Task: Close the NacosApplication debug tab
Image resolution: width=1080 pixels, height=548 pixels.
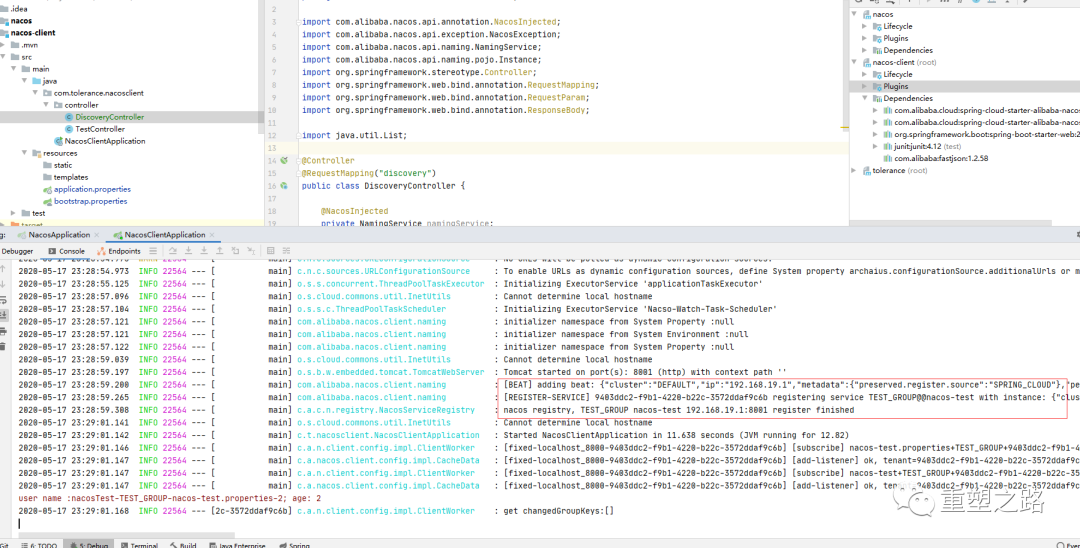Action: click(96, 235)
